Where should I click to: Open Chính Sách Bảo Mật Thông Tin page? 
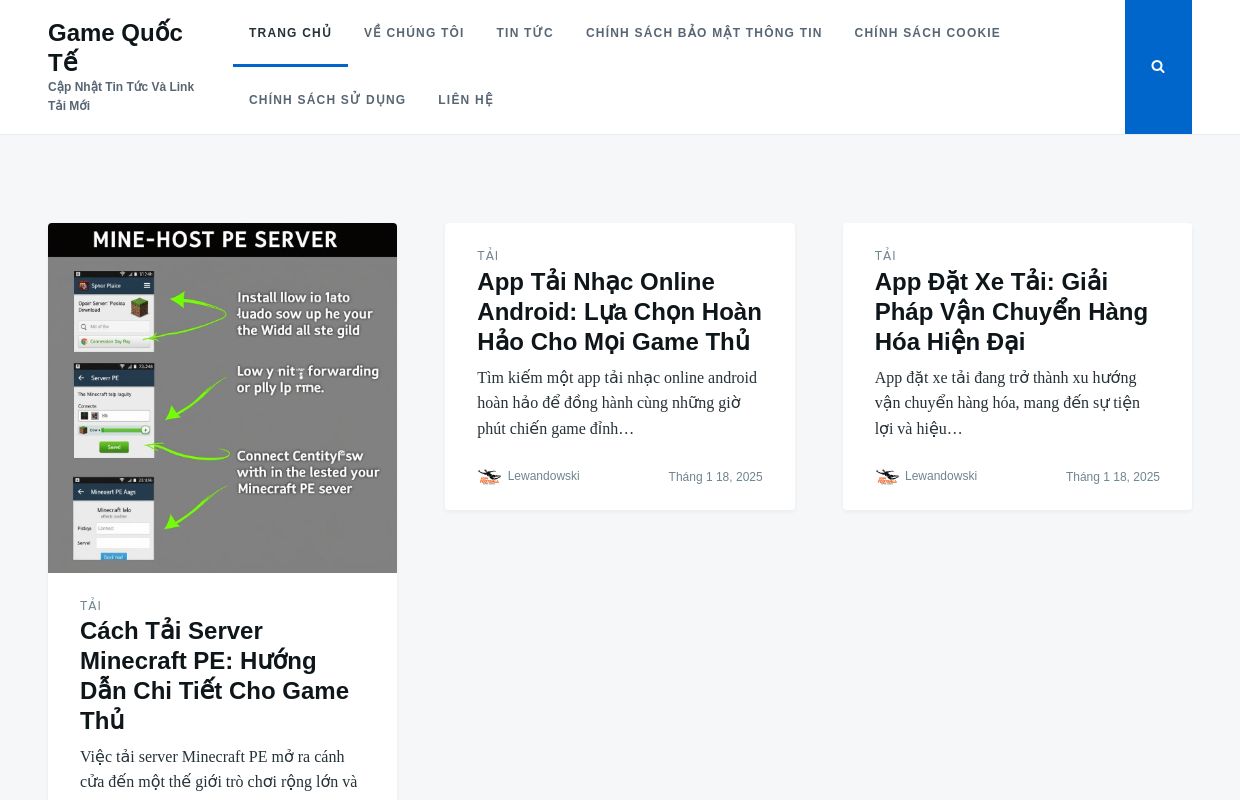click(704, 33)
